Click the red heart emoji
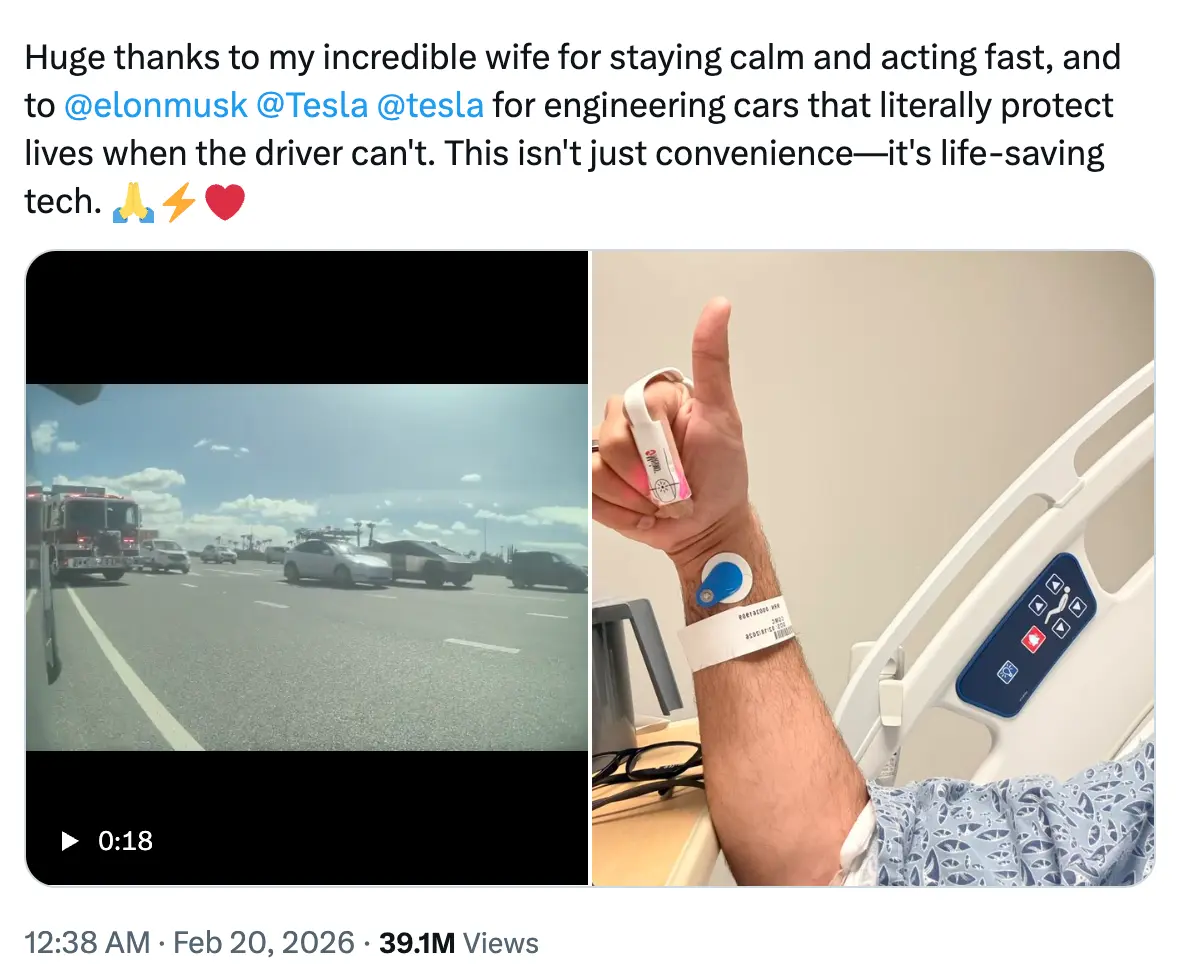This screenshot has width=1182, height=972. (x=224, y=203)
